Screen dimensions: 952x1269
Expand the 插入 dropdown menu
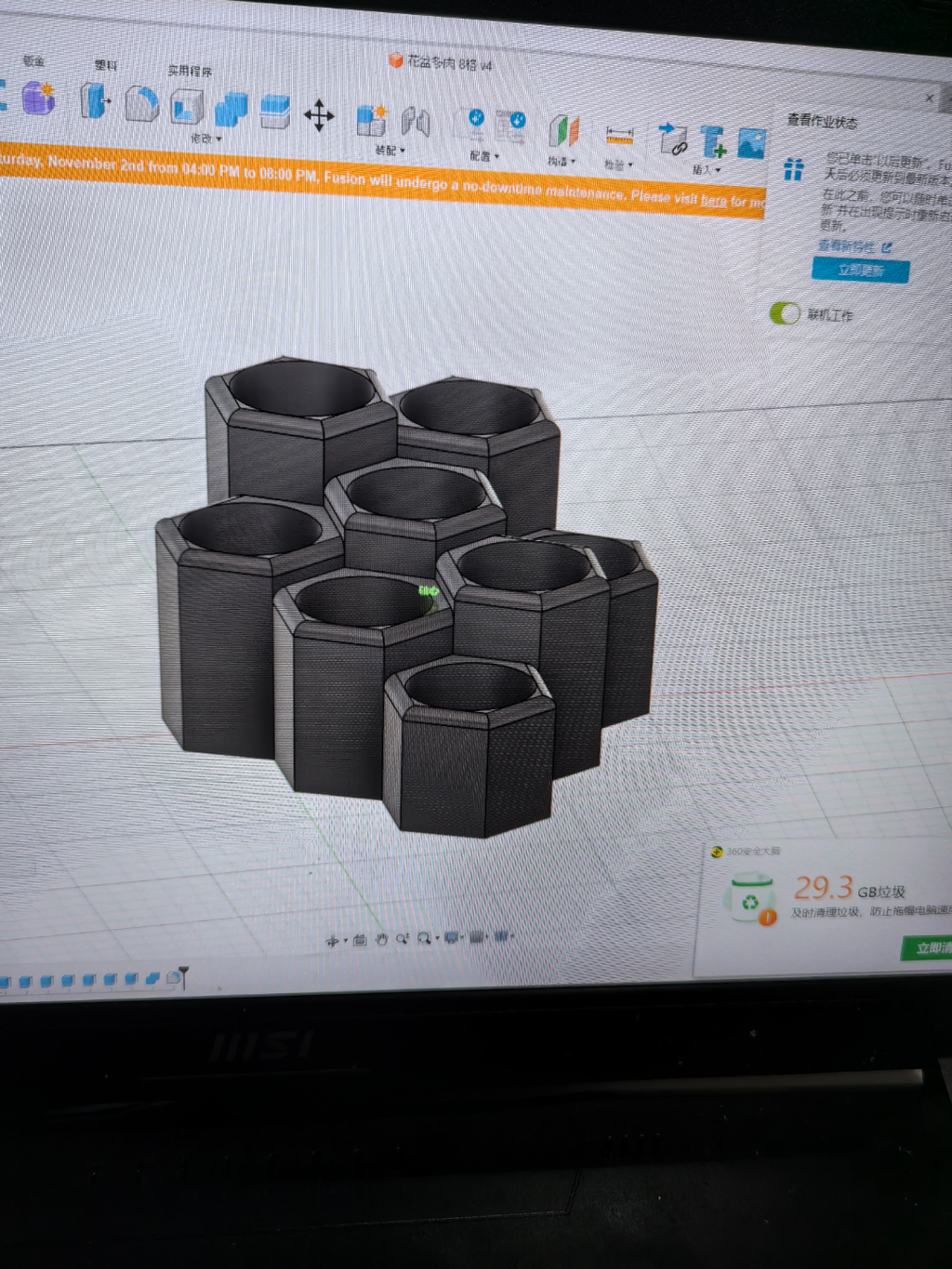(707, 170)
